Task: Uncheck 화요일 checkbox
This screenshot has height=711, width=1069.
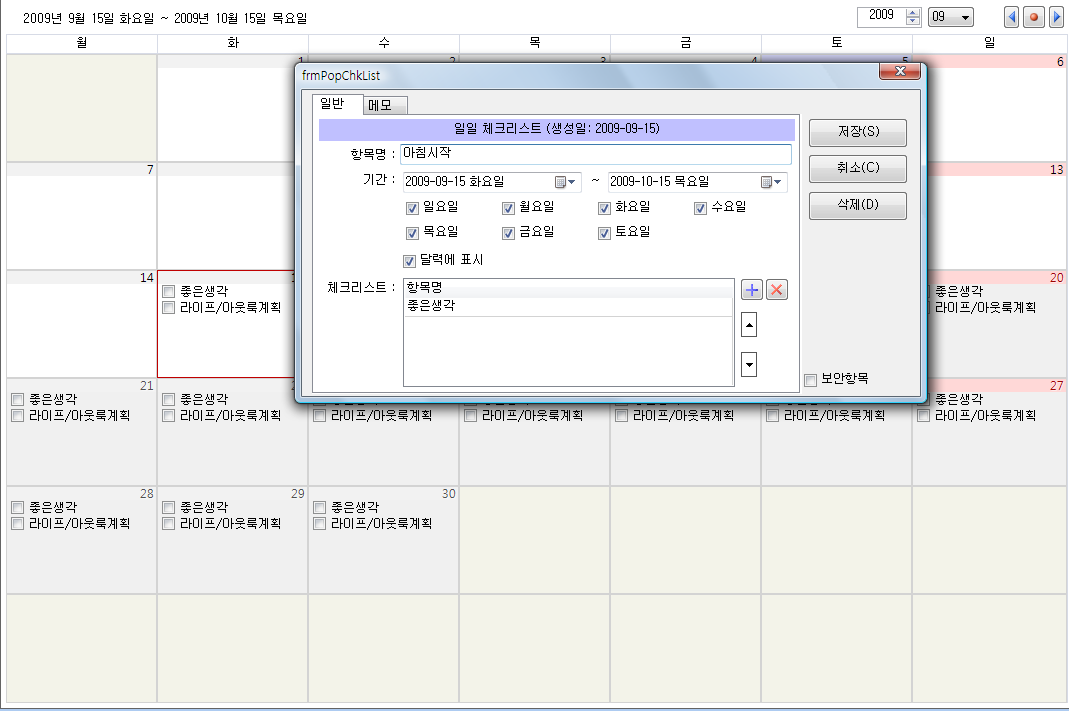Action: (604, 208)
